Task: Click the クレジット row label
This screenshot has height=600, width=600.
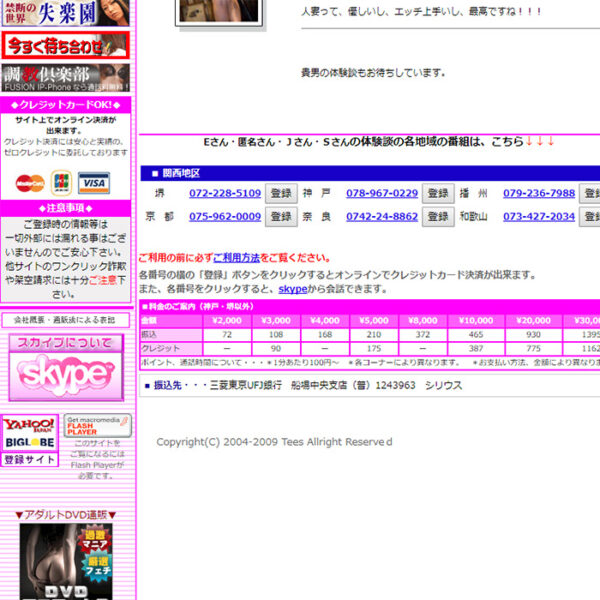Action: [171, 349]
